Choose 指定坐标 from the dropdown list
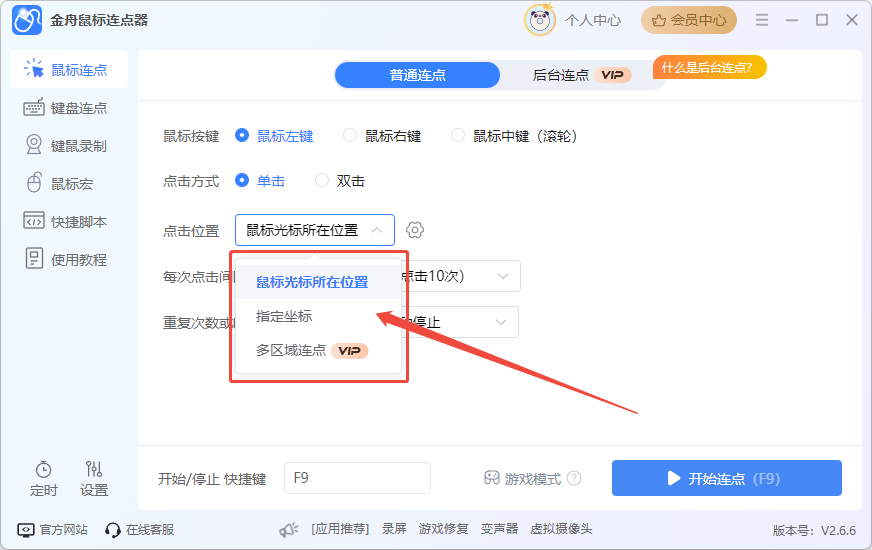 click(x=318, y=316)
